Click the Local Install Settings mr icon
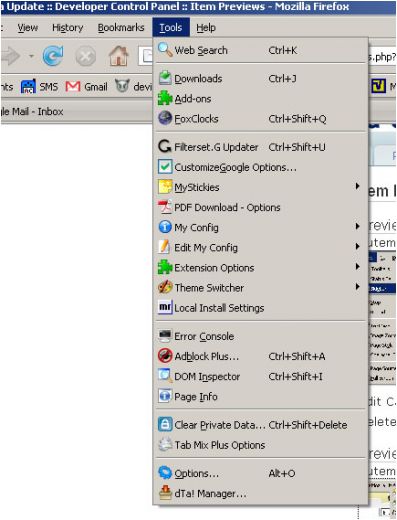This screenshot has width=397, height=520. tap(165, 307)
